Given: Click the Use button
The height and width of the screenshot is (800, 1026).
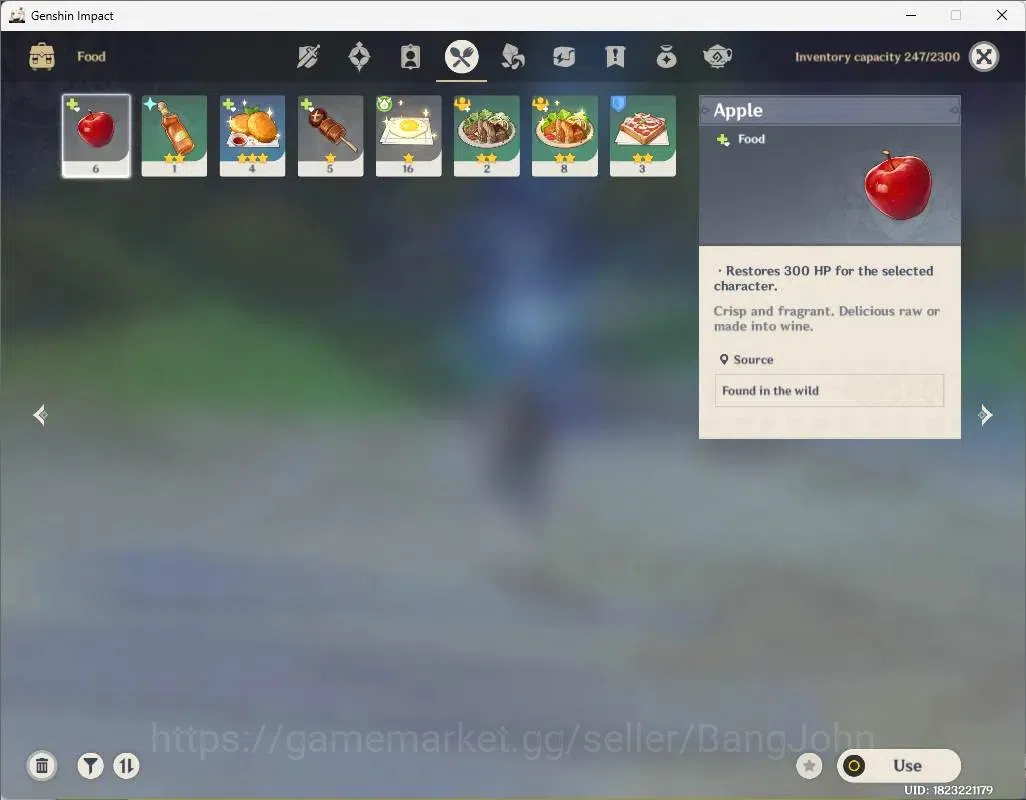Looking at the screenshot, I should [898, 765].
